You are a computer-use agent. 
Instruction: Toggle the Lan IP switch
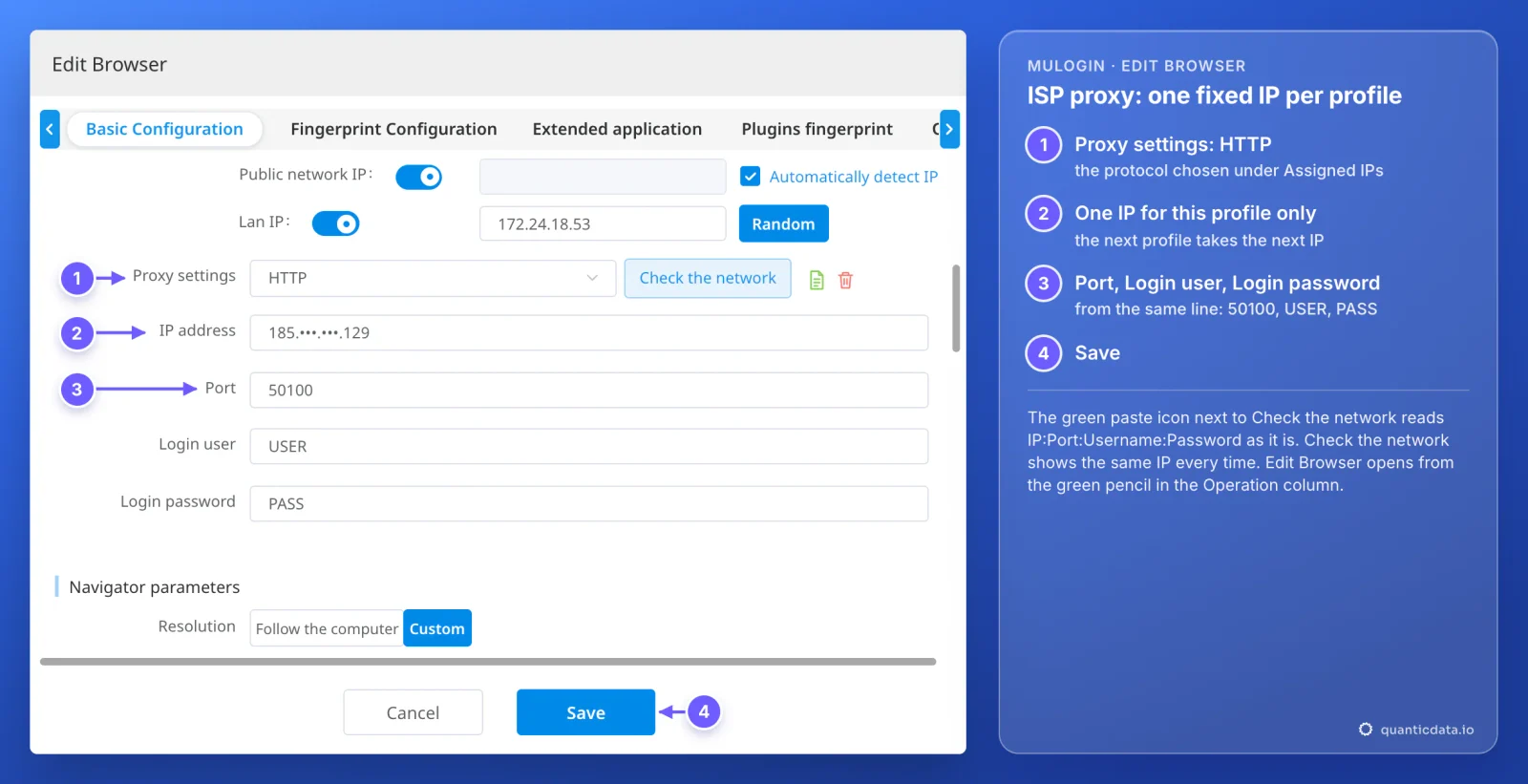[335, 223]
